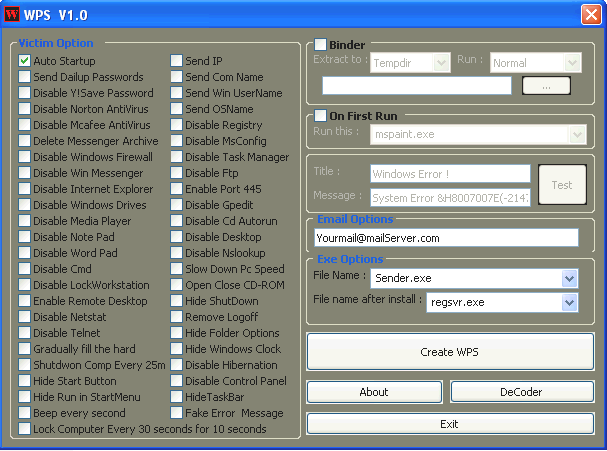
Task: Enable the Binder checkbox
Action: coord(321,45)
